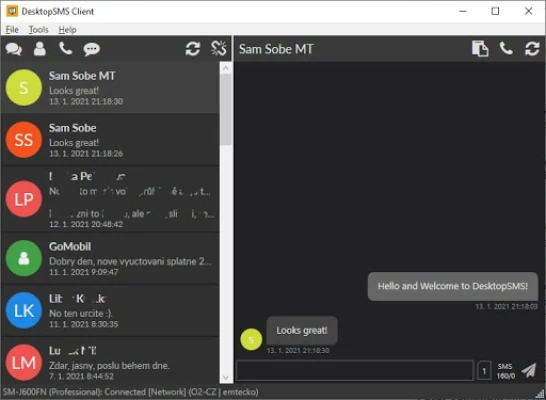The image size is (546, 400).
Task: Call Sam Sobe MT via the chat header phone icon
Action: [506, 48]
